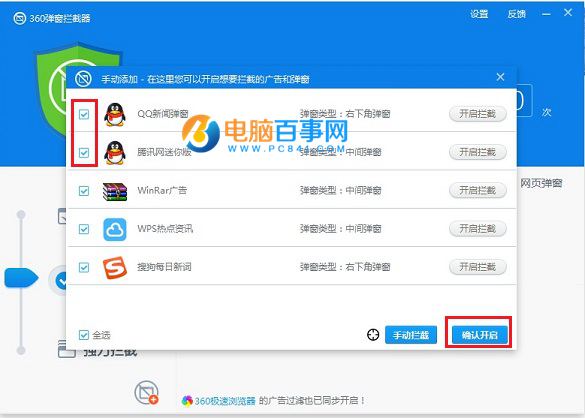Viewport: 585px width, 418px height.
Task: Open 反馈 feedback in the top bar
Action: tap(517, 14)
